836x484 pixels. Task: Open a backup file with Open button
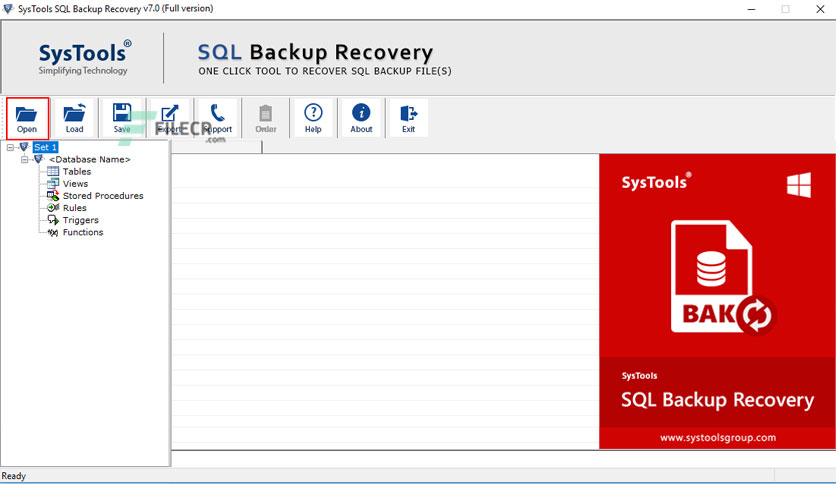27,118
